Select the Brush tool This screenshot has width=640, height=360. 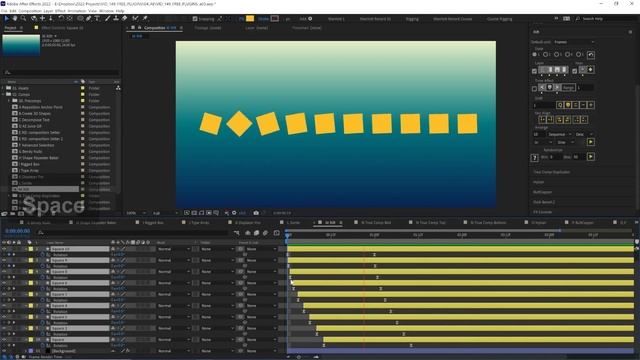(107, 18)
